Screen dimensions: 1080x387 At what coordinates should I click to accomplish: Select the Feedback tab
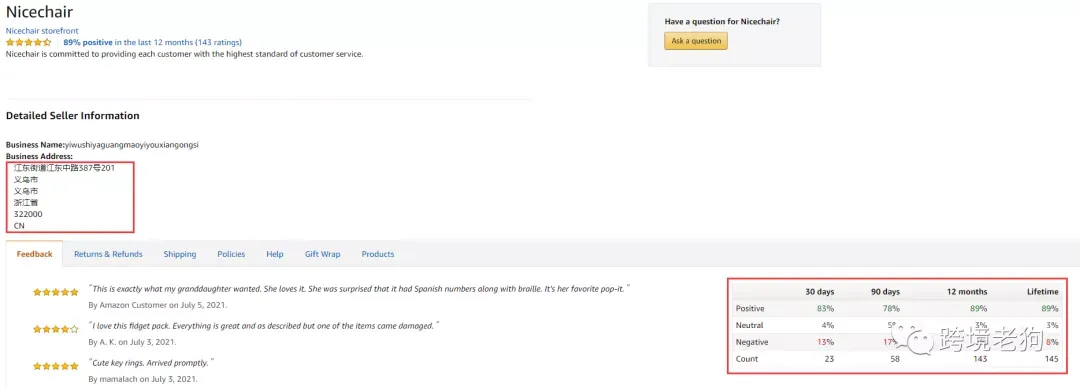(x=34, y=254)
